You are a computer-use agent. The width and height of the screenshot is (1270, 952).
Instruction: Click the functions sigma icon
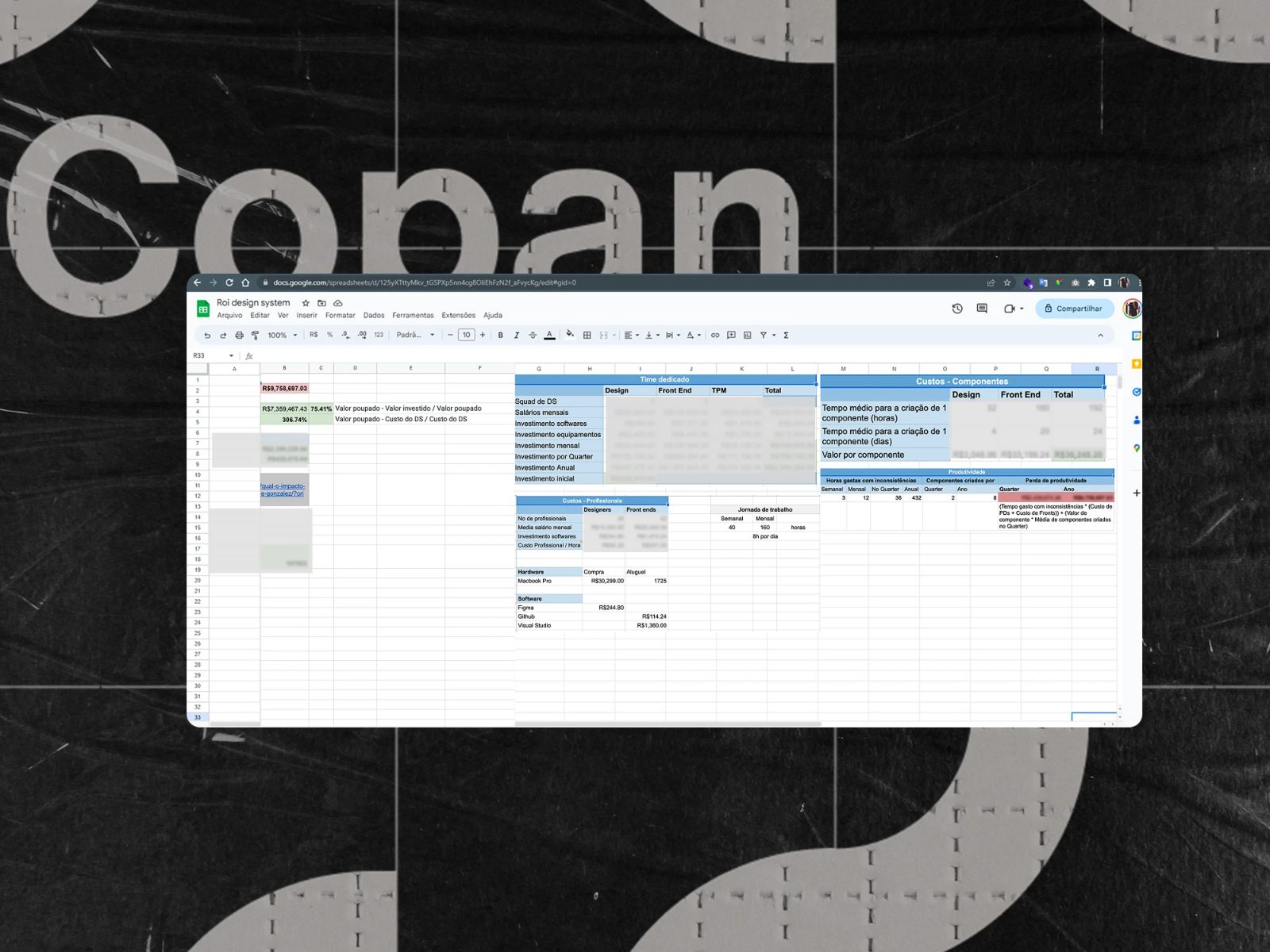(786, 336)
